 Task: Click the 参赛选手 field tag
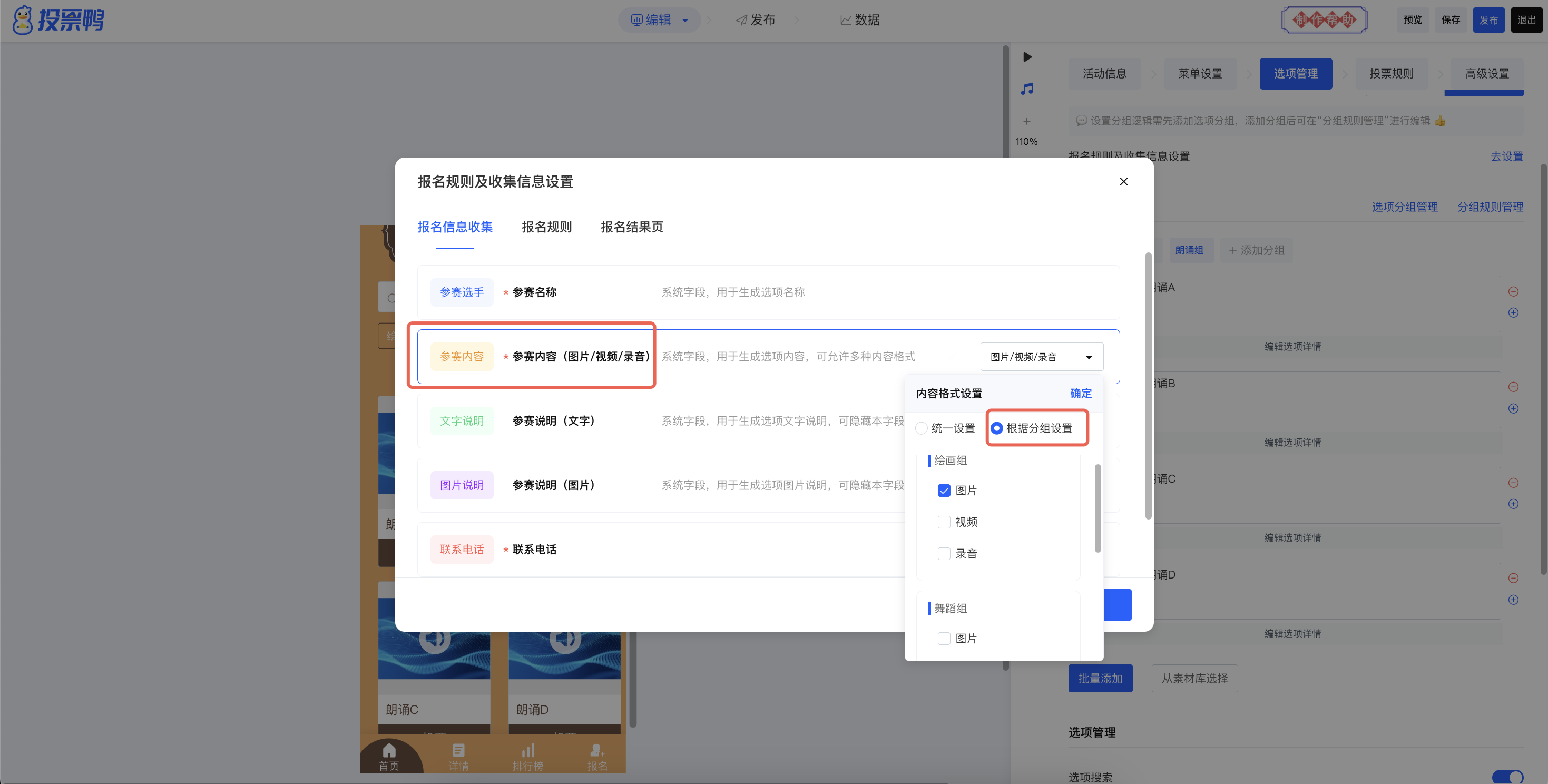462,292
